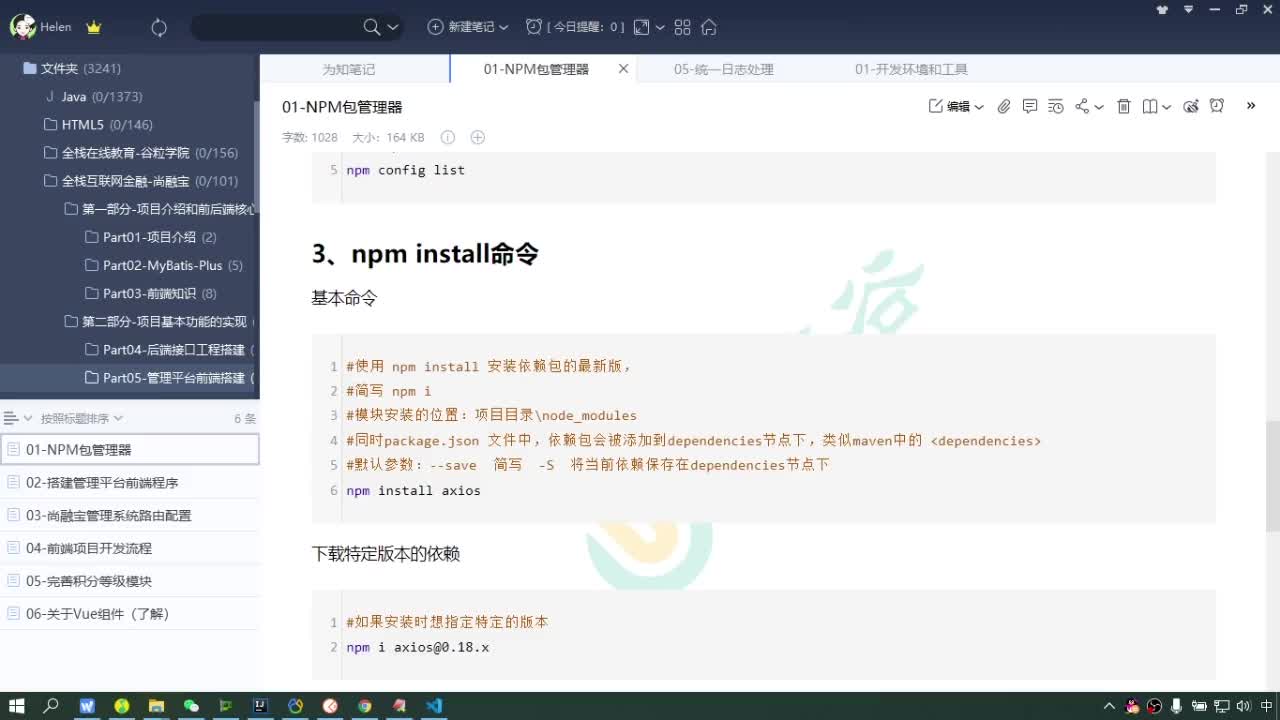Open IntelliJ IDEA from taskbar

click(x=260, y=706)
